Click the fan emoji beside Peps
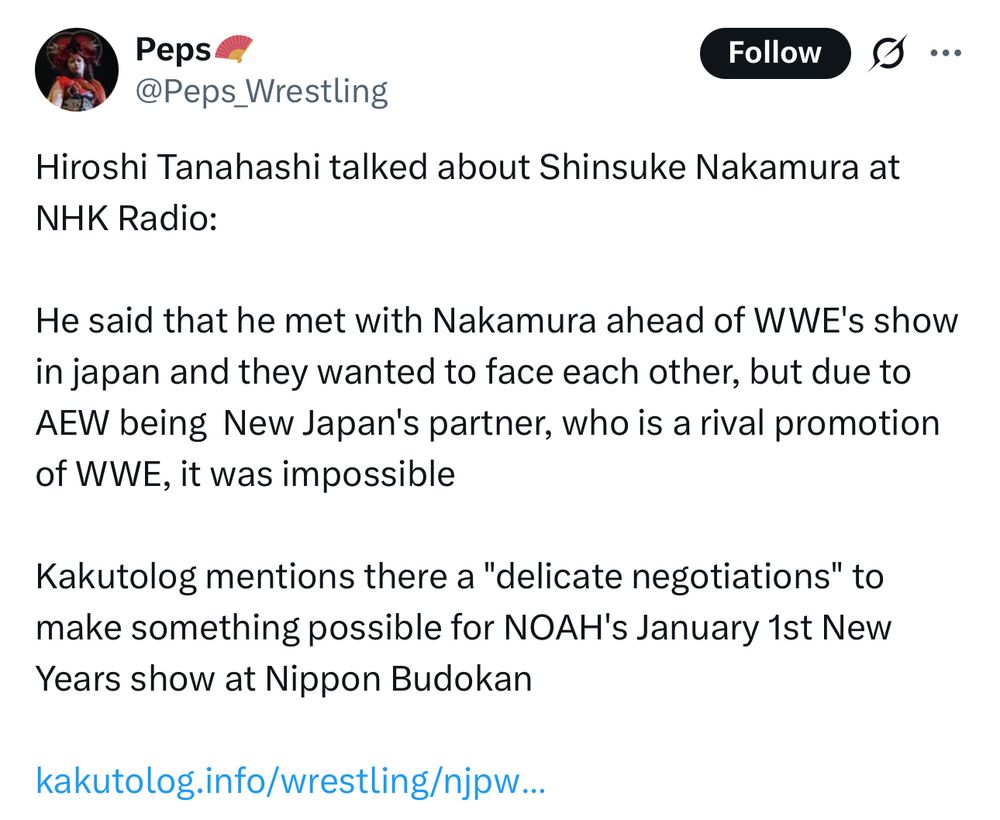 [235, 48]
